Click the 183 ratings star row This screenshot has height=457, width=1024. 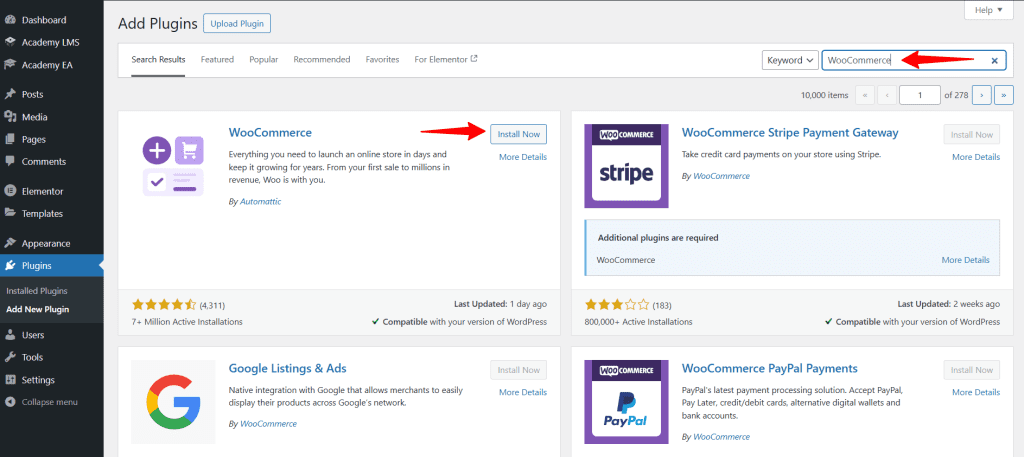pyautogui.click(x=616, y=304)
